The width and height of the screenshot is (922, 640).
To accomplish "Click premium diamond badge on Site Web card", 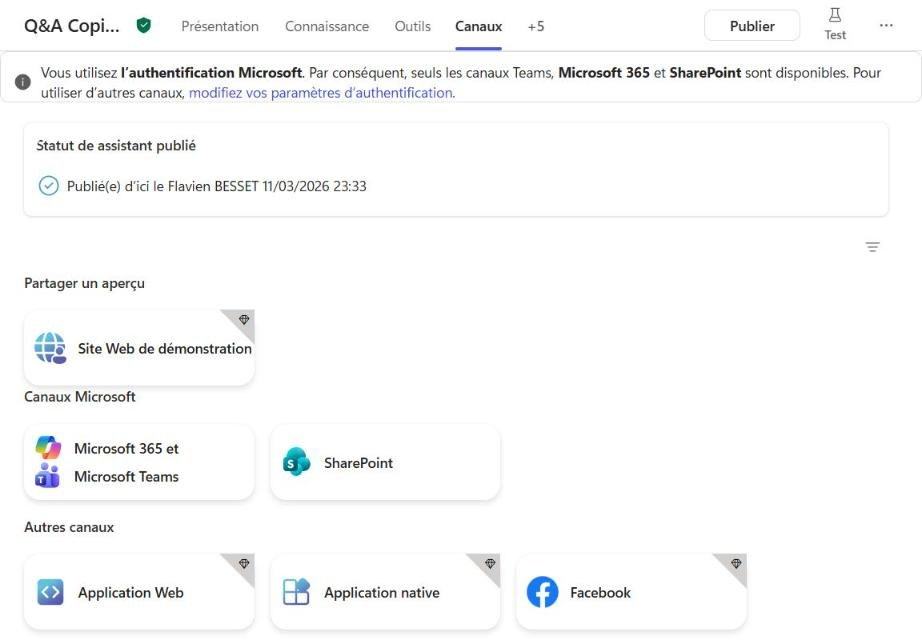I will (x=244, y=319).
